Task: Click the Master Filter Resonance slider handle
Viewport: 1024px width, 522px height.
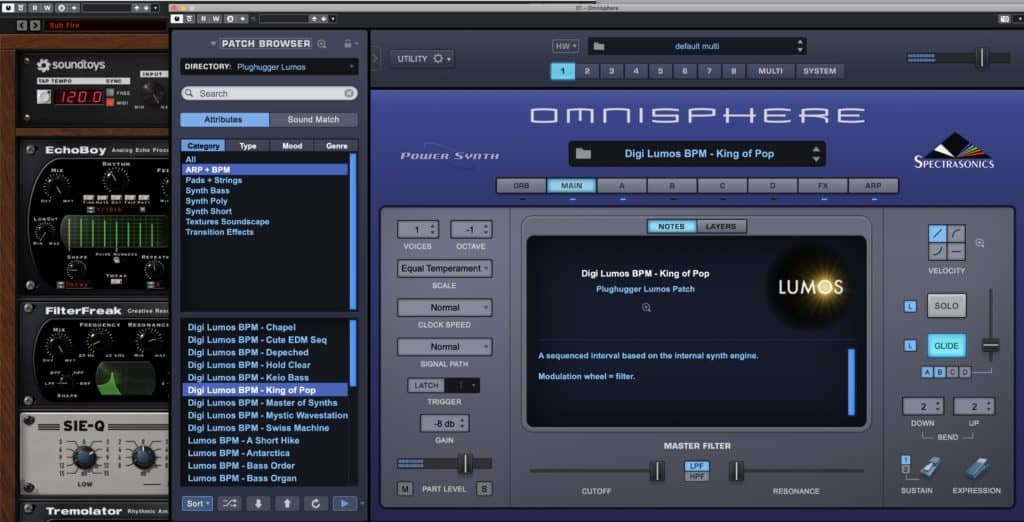Action: click(736, 470)
